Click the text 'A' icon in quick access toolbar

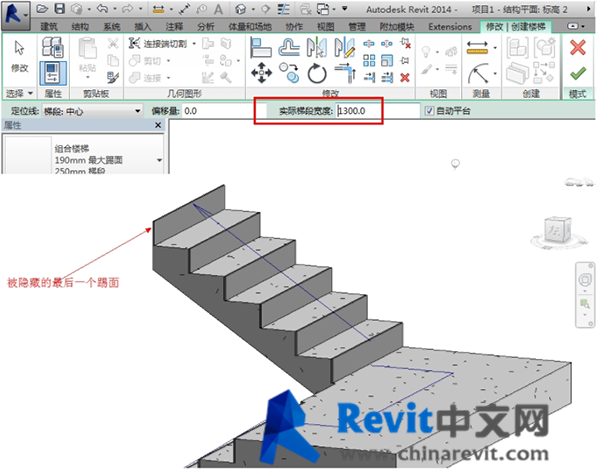click(x=218, y=9)
